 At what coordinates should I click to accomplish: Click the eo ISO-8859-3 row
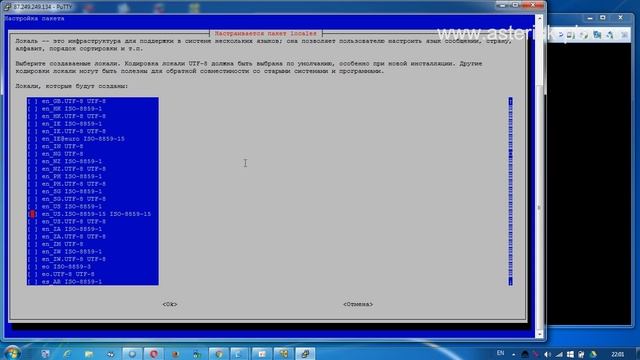click(93, 267)
